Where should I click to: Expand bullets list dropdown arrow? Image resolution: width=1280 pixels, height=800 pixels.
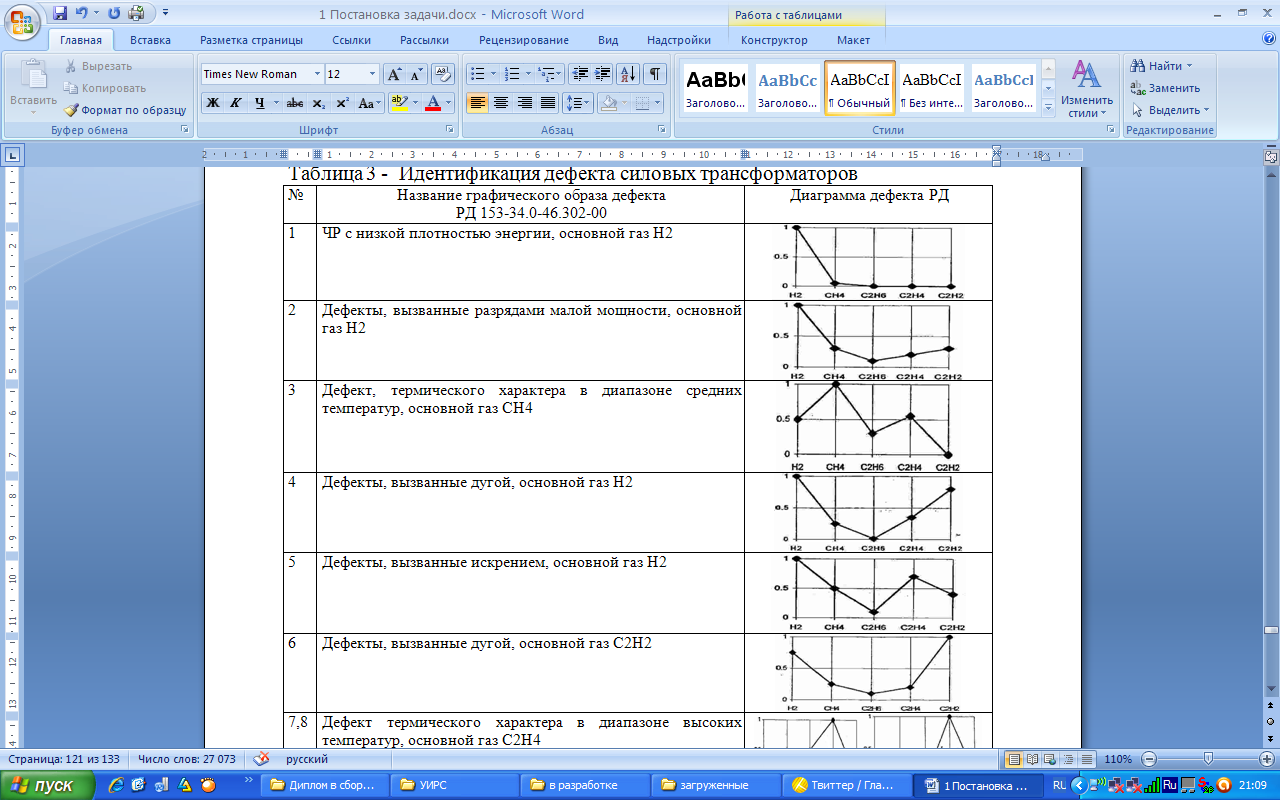pos(493,74)
